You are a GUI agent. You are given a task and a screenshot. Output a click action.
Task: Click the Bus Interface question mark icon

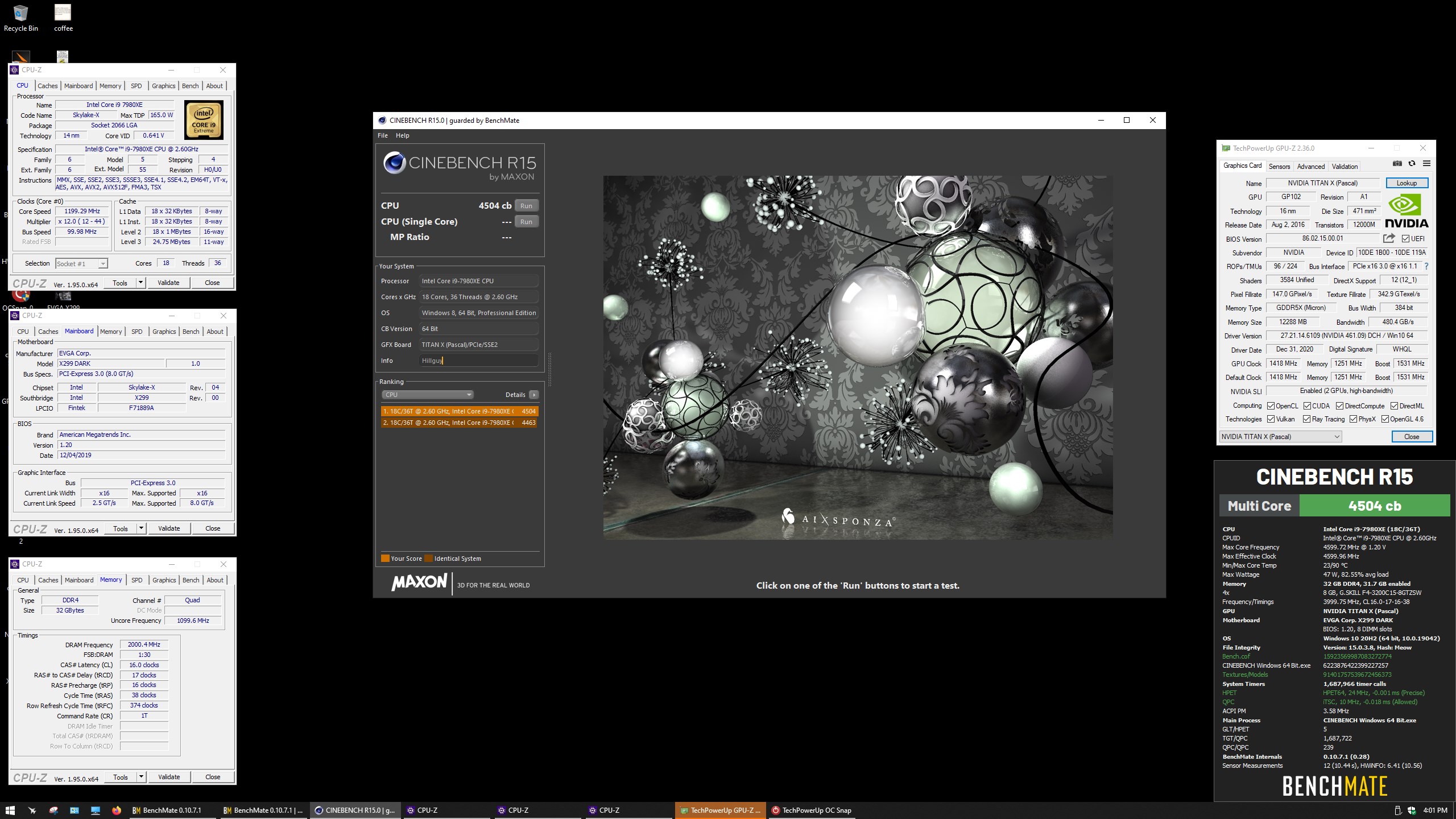(x=1426, y=266)
